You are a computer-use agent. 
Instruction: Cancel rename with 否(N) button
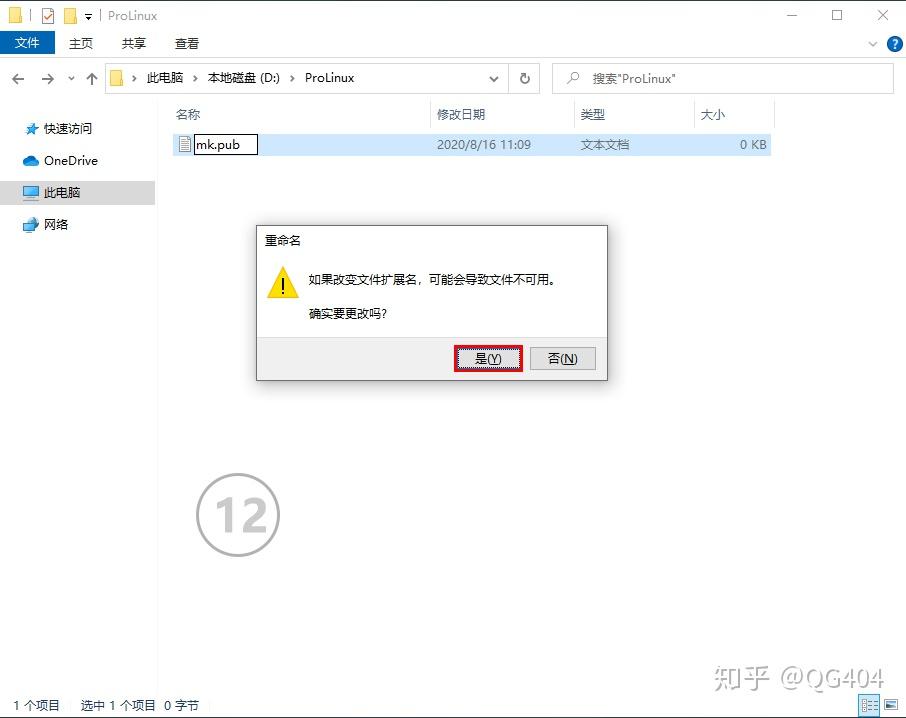pyautogui.click(x=562, y=359)
